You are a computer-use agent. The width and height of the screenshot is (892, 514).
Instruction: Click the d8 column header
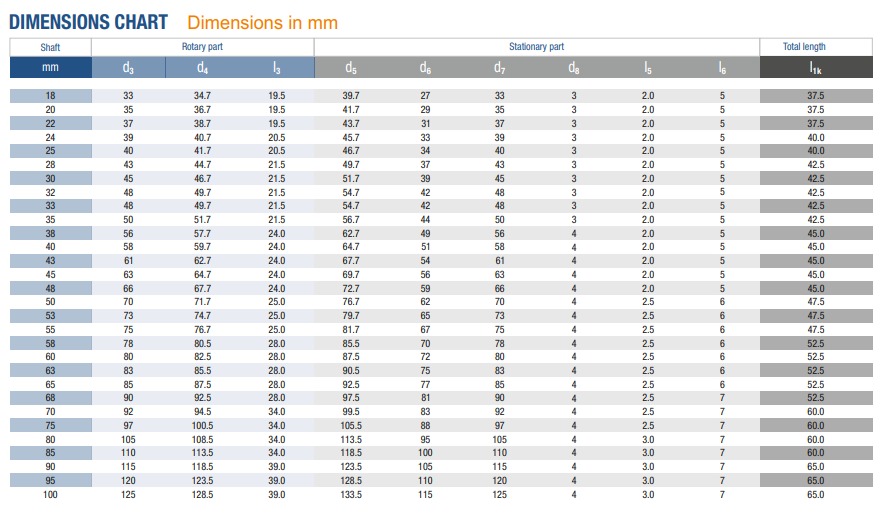point(573,68)
